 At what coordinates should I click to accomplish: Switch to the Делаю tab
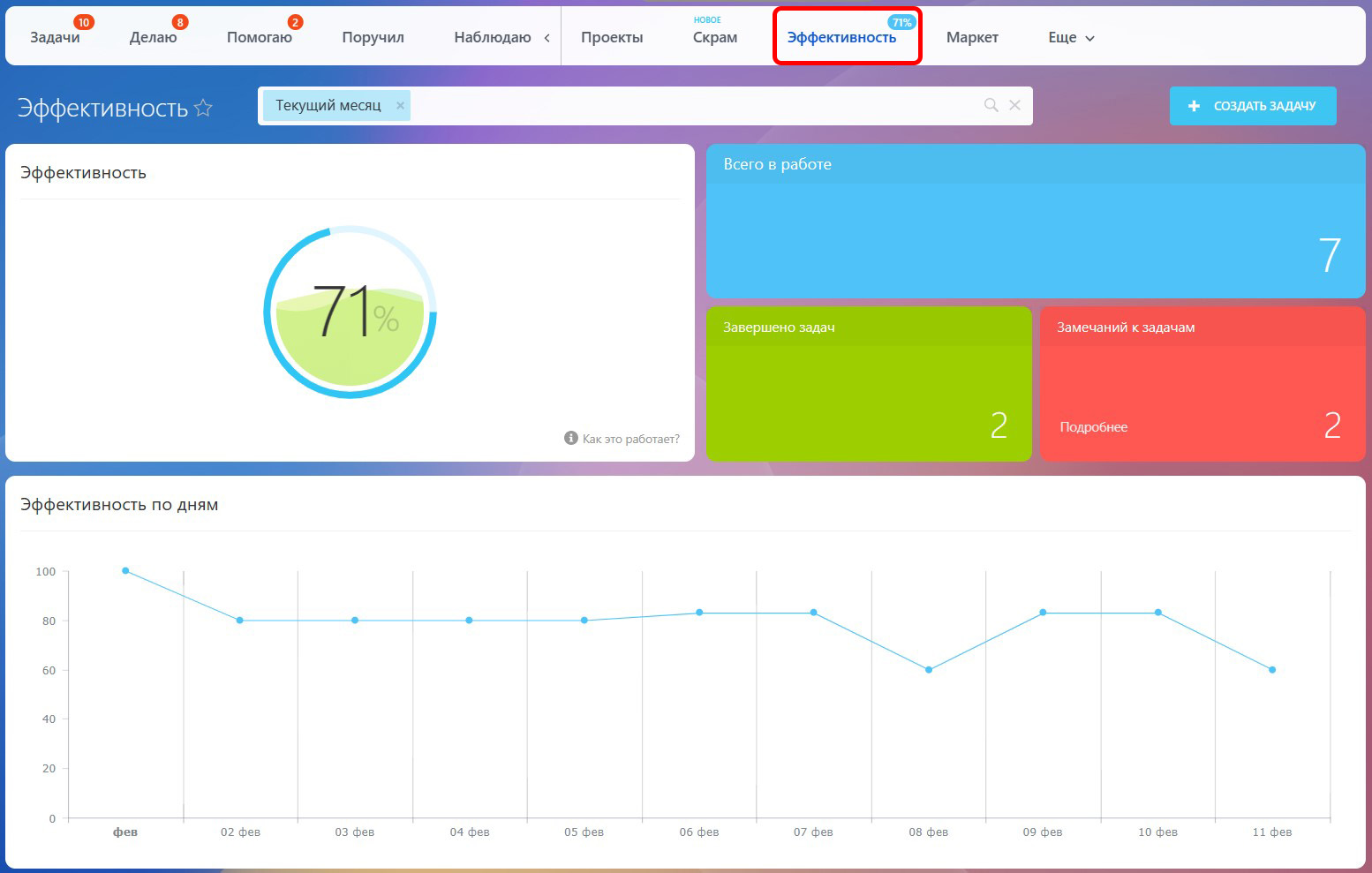pyautogui.click(x=153, y=37)
